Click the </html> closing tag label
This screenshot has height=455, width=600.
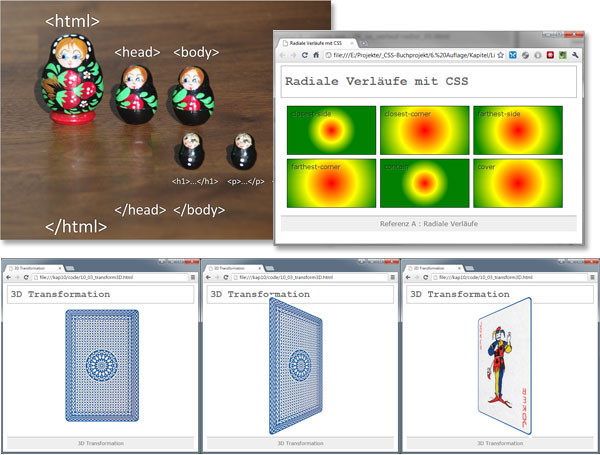click(x=76, y=227)
